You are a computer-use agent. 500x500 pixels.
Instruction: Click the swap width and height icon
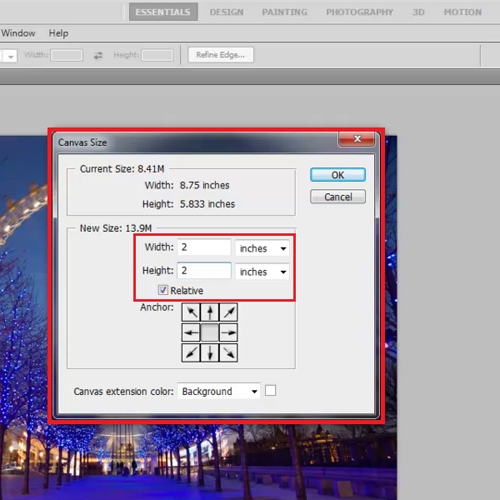tap(98, 55)
